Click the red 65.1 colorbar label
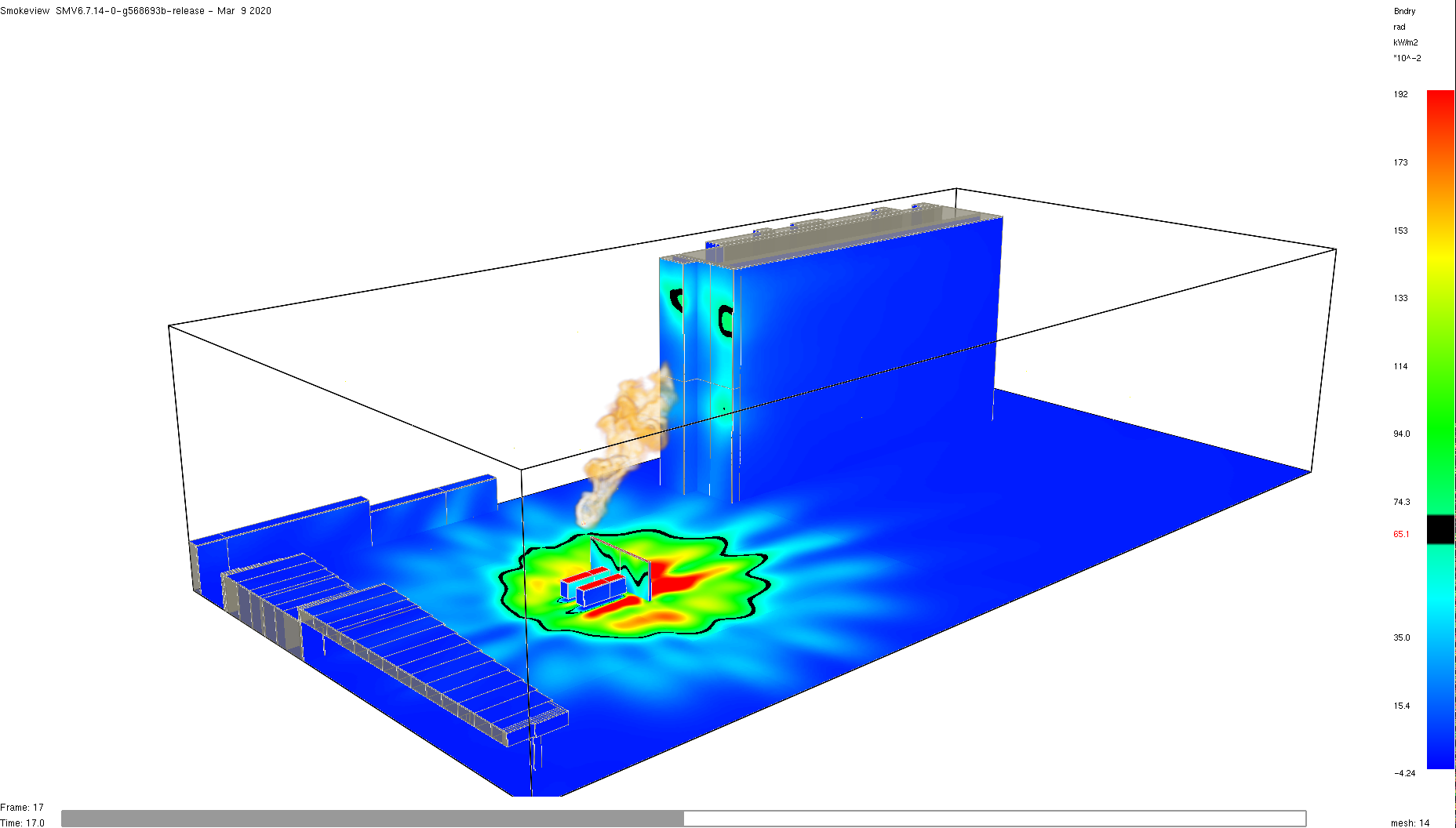 tap(1401, 535)
